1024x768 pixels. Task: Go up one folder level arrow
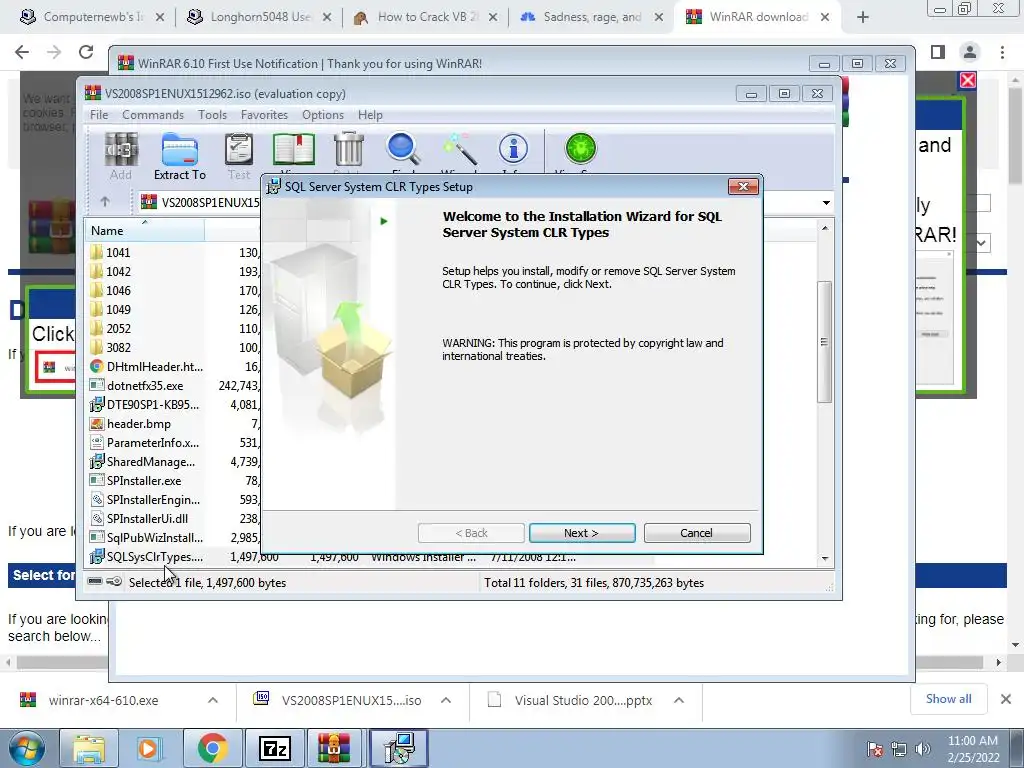tap(105, 202)
